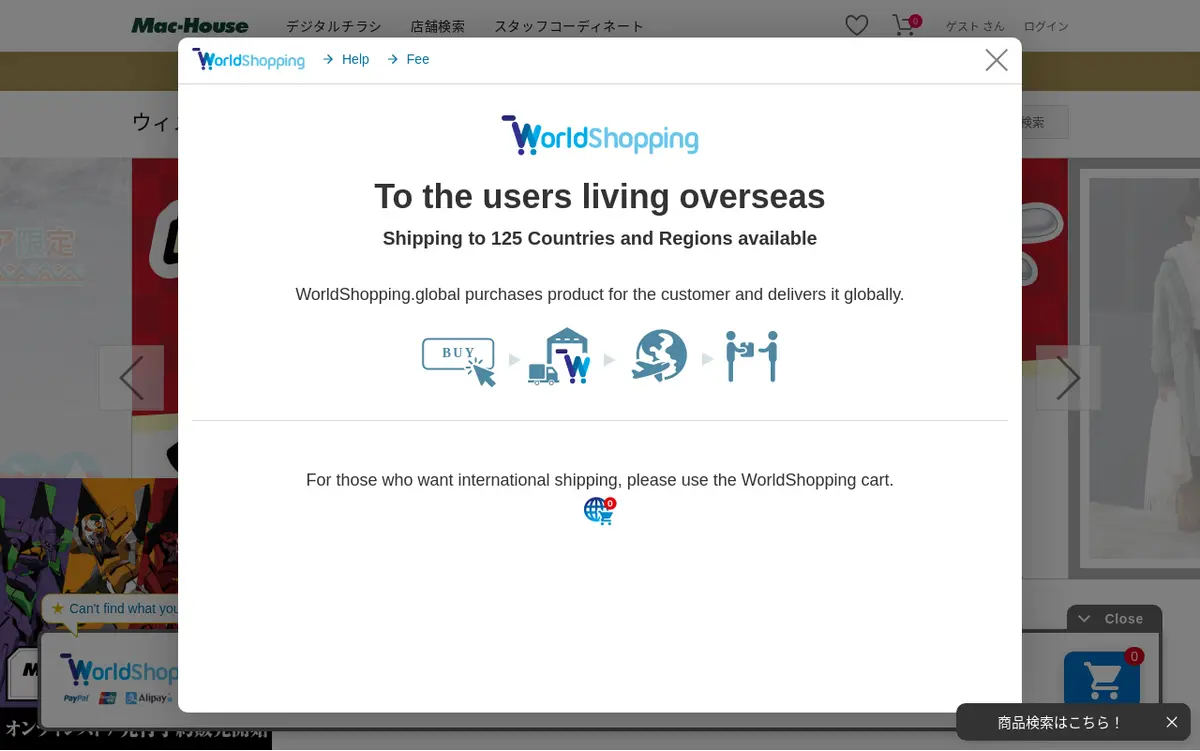
Task: Open the Mac-House shopping cart icon
Action: click(x=906, y=25)
